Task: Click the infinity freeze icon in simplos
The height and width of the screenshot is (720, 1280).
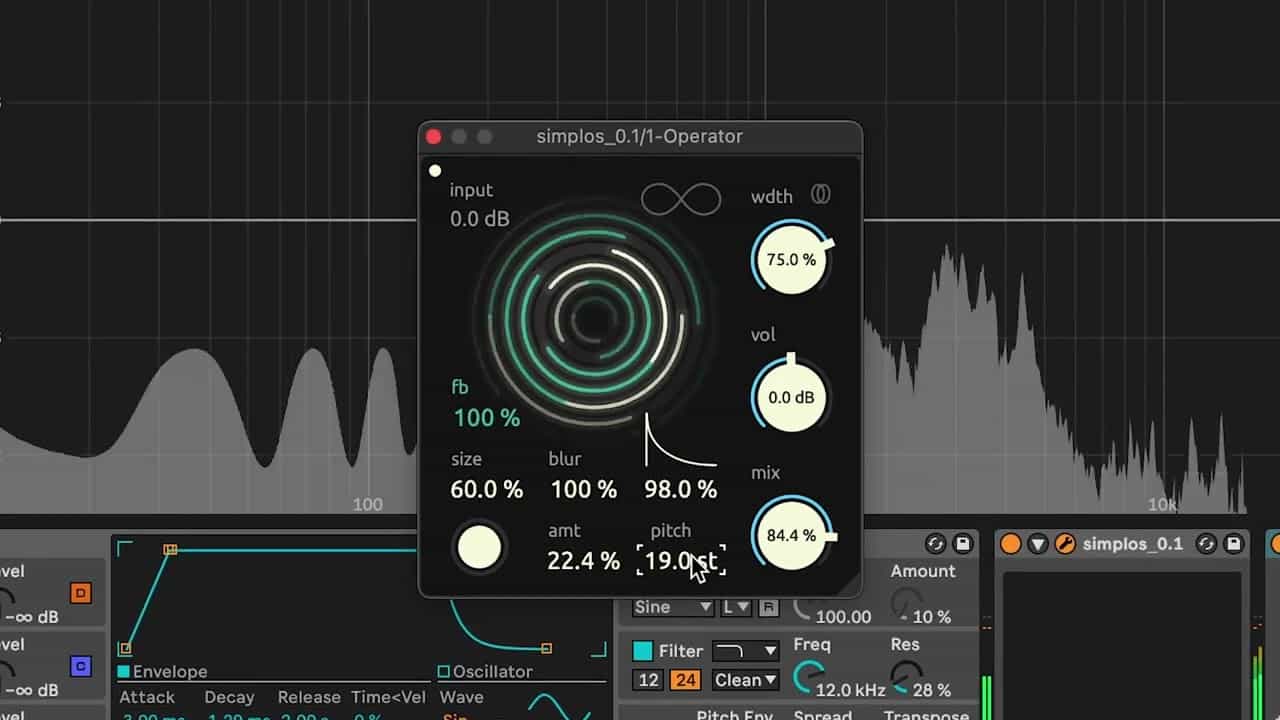Action: [681, 199]
